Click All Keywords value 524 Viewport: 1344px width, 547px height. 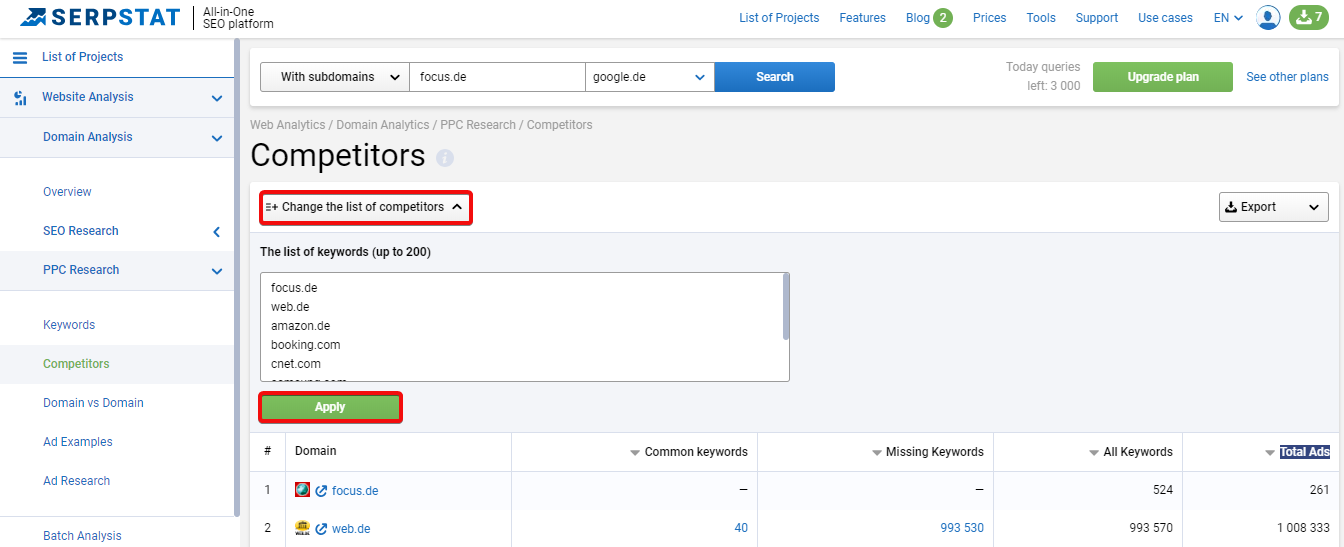tap(1162, 491)
